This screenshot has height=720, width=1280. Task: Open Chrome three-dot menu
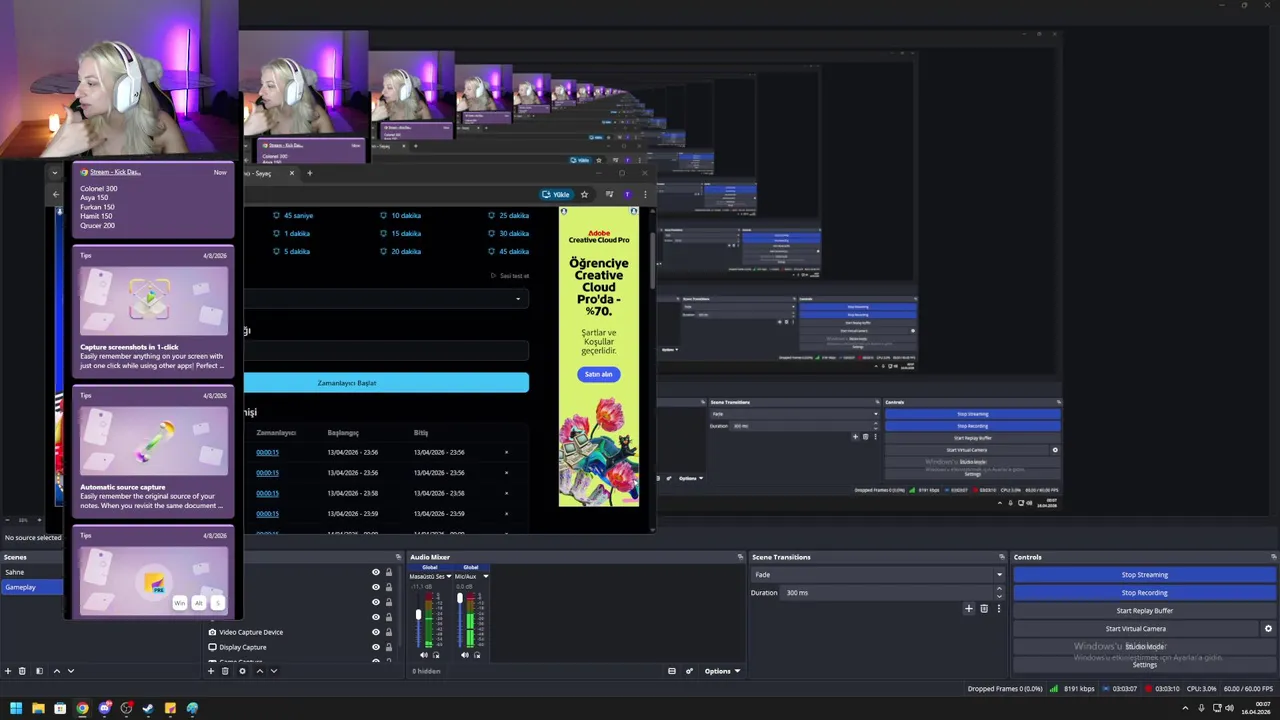click(645, 194)
